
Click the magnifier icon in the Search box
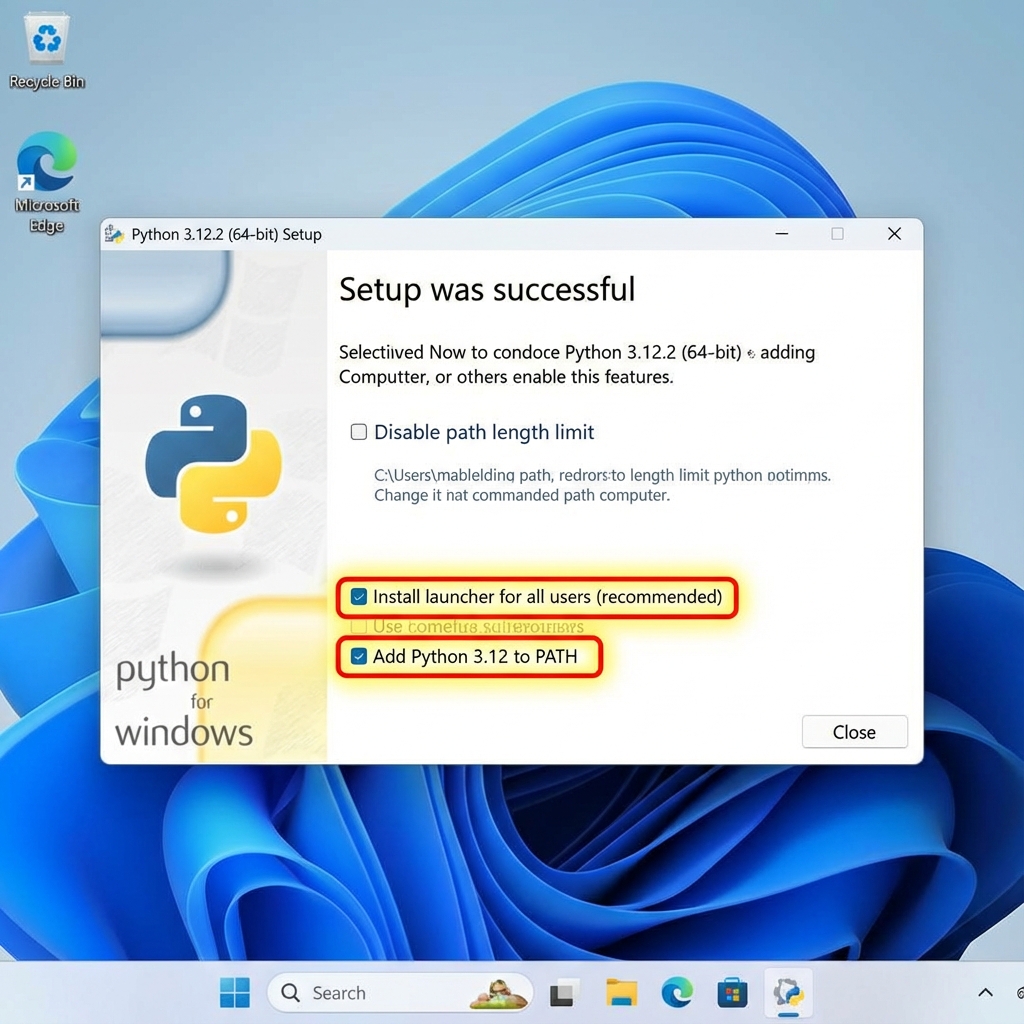pyautogui.click(x=290, y=993)
